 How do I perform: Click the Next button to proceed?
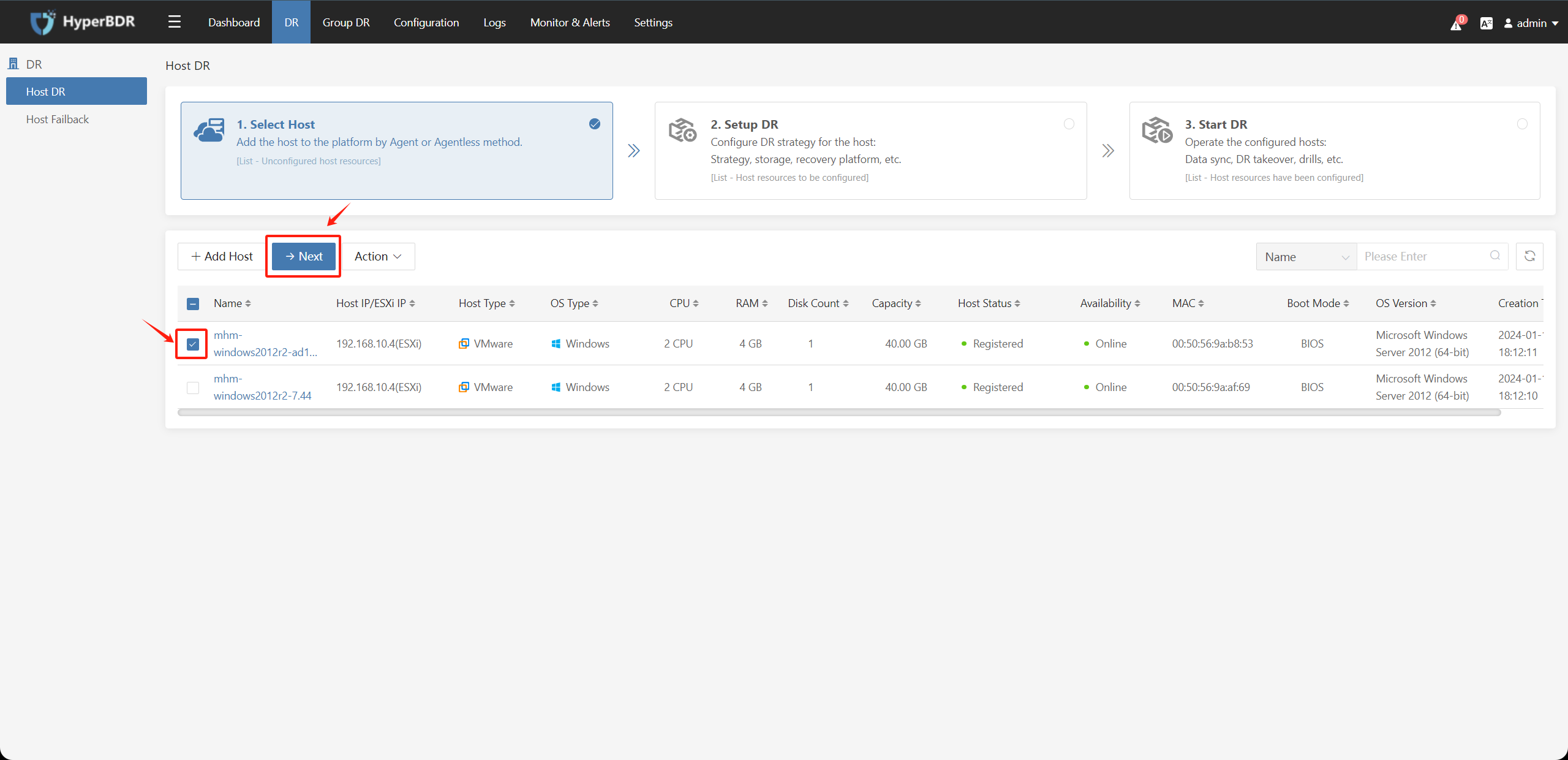[303, 256]
